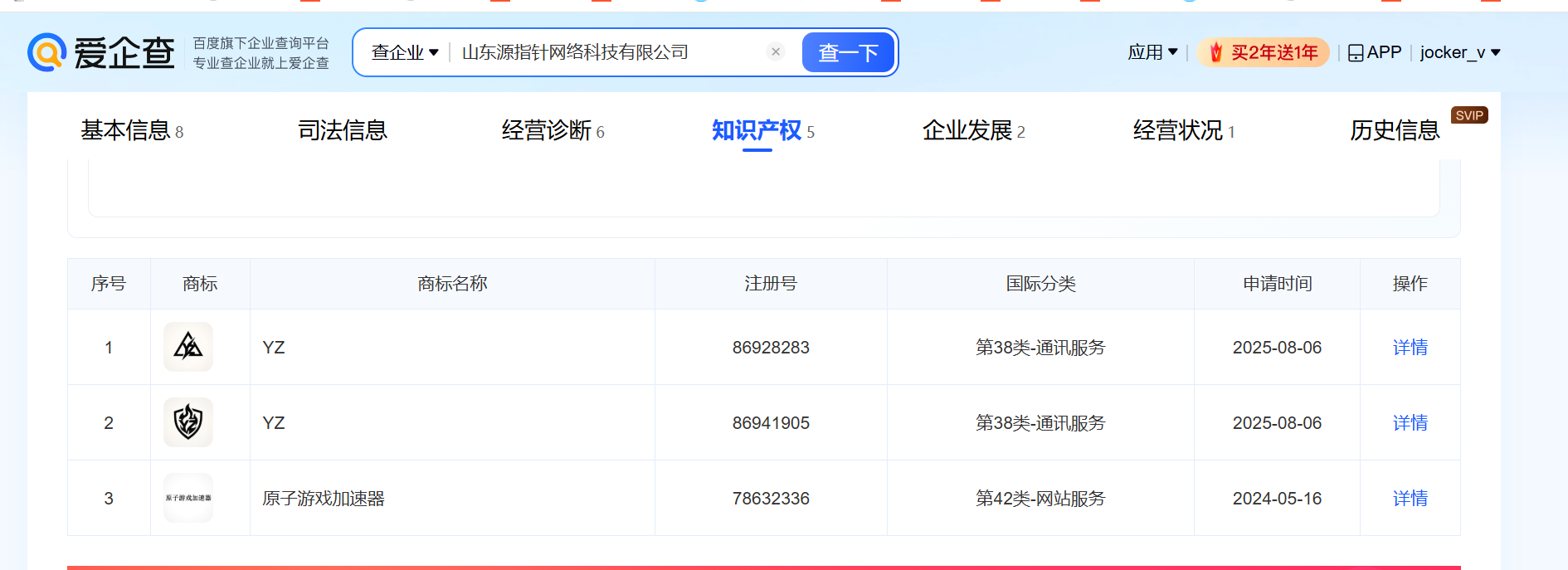Open the jocker_v account dropdown

[1460, 52]
